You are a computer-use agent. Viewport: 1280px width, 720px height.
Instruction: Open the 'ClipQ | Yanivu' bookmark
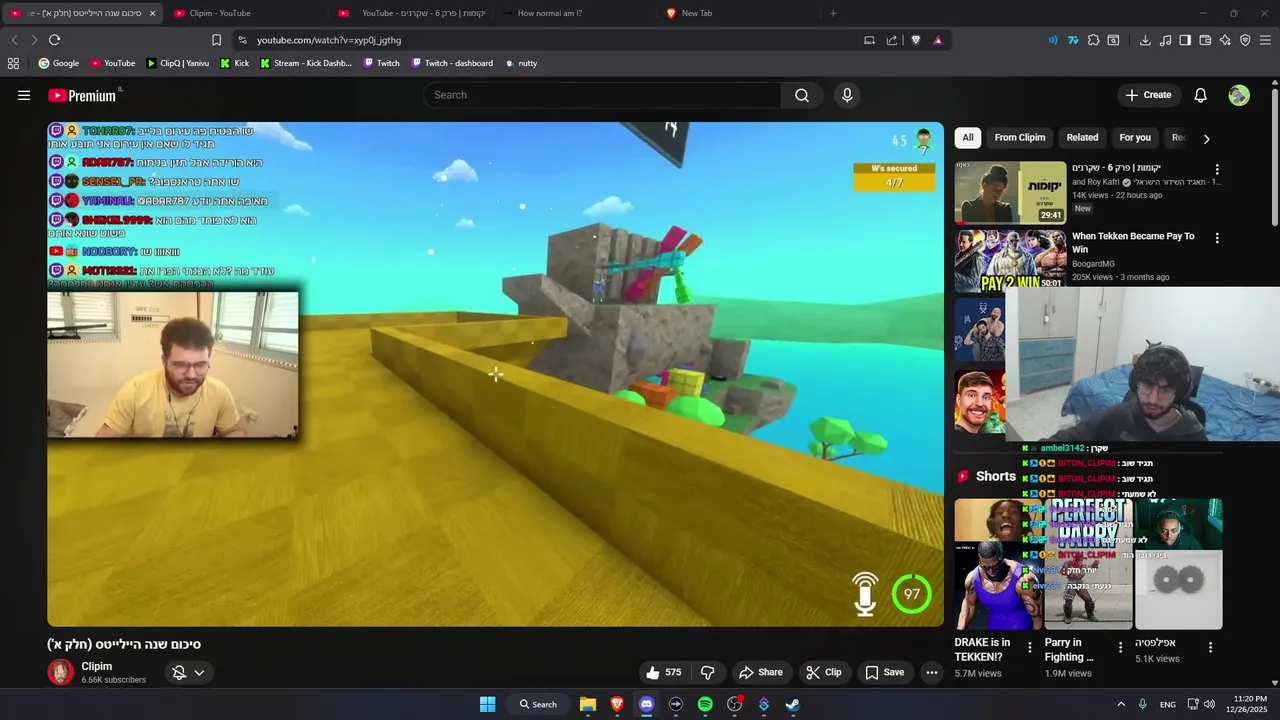(x=177, y=63)
